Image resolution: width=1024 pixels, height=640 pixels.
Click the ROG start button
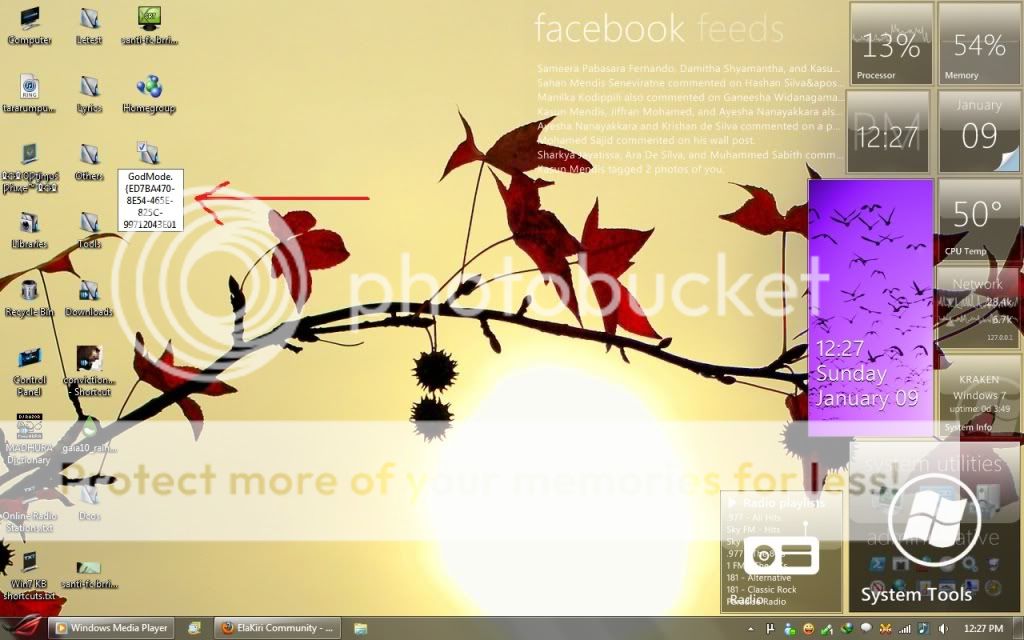22,627
